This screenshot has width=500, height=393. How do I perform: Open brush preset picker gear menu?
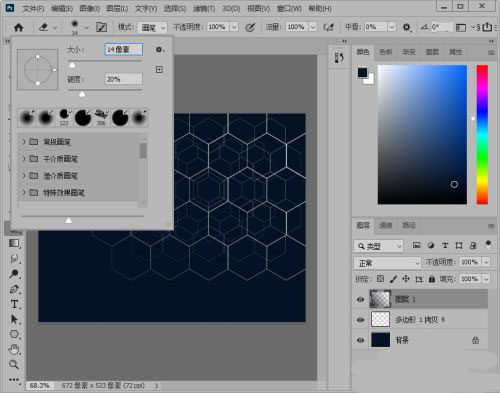pyautogui.click(x=160, y=50)
